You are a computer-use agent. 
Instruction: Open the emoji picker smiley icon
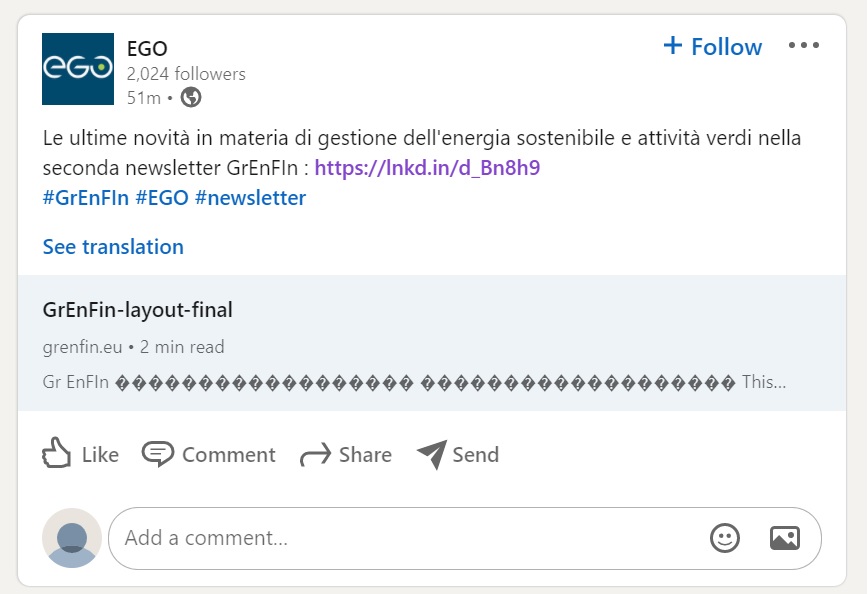[x=725, y=538]
